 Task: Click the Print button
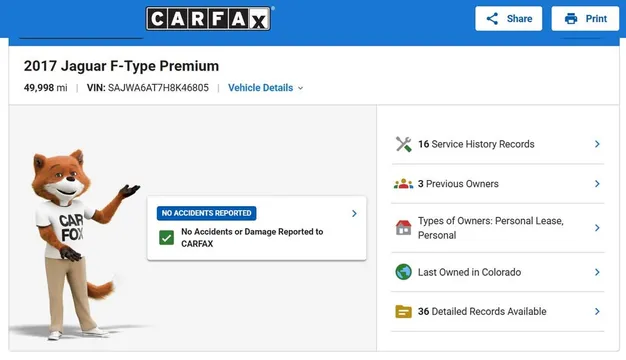pos(585,18)
